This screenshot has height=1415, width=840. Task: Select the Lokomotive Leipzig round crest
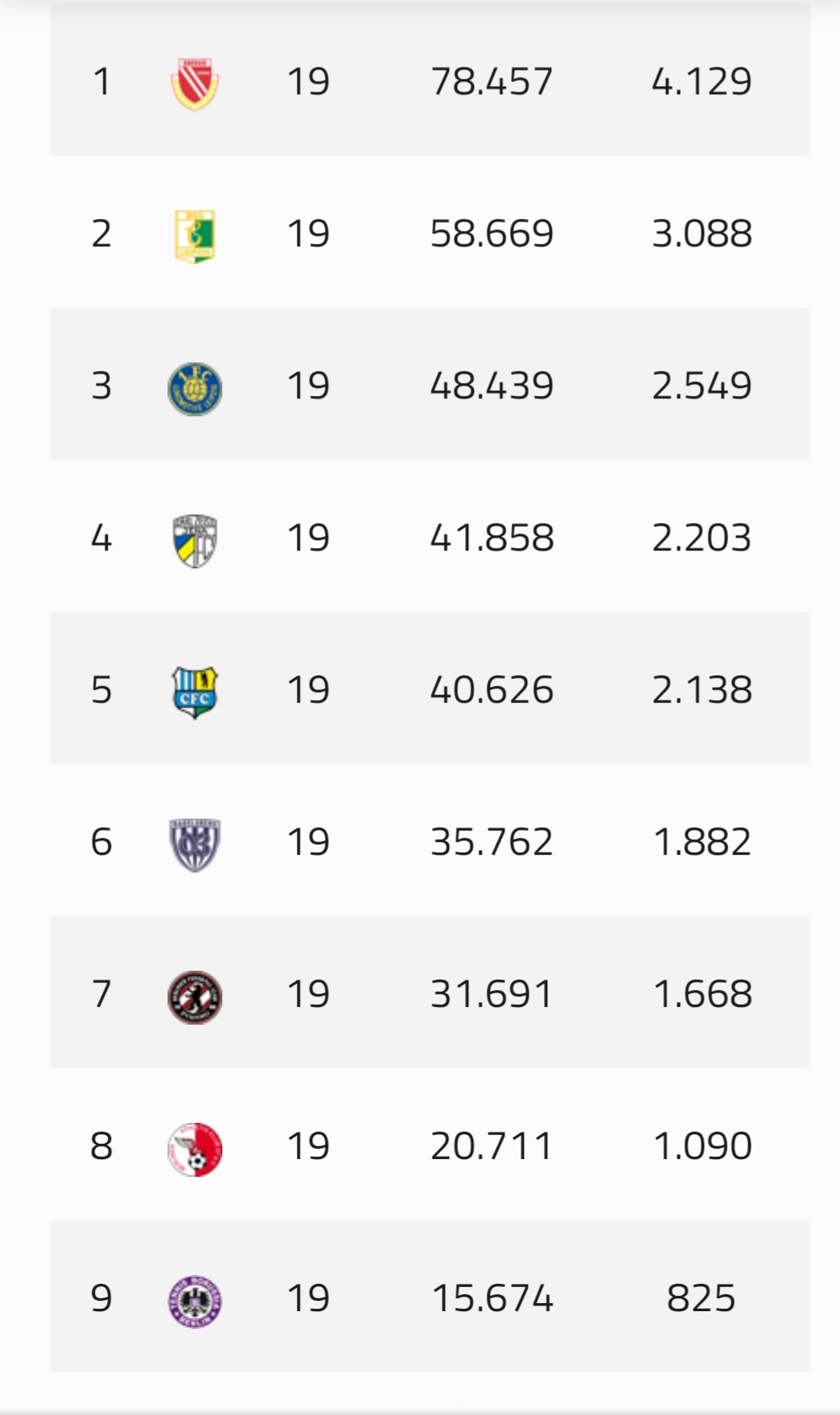195,388
